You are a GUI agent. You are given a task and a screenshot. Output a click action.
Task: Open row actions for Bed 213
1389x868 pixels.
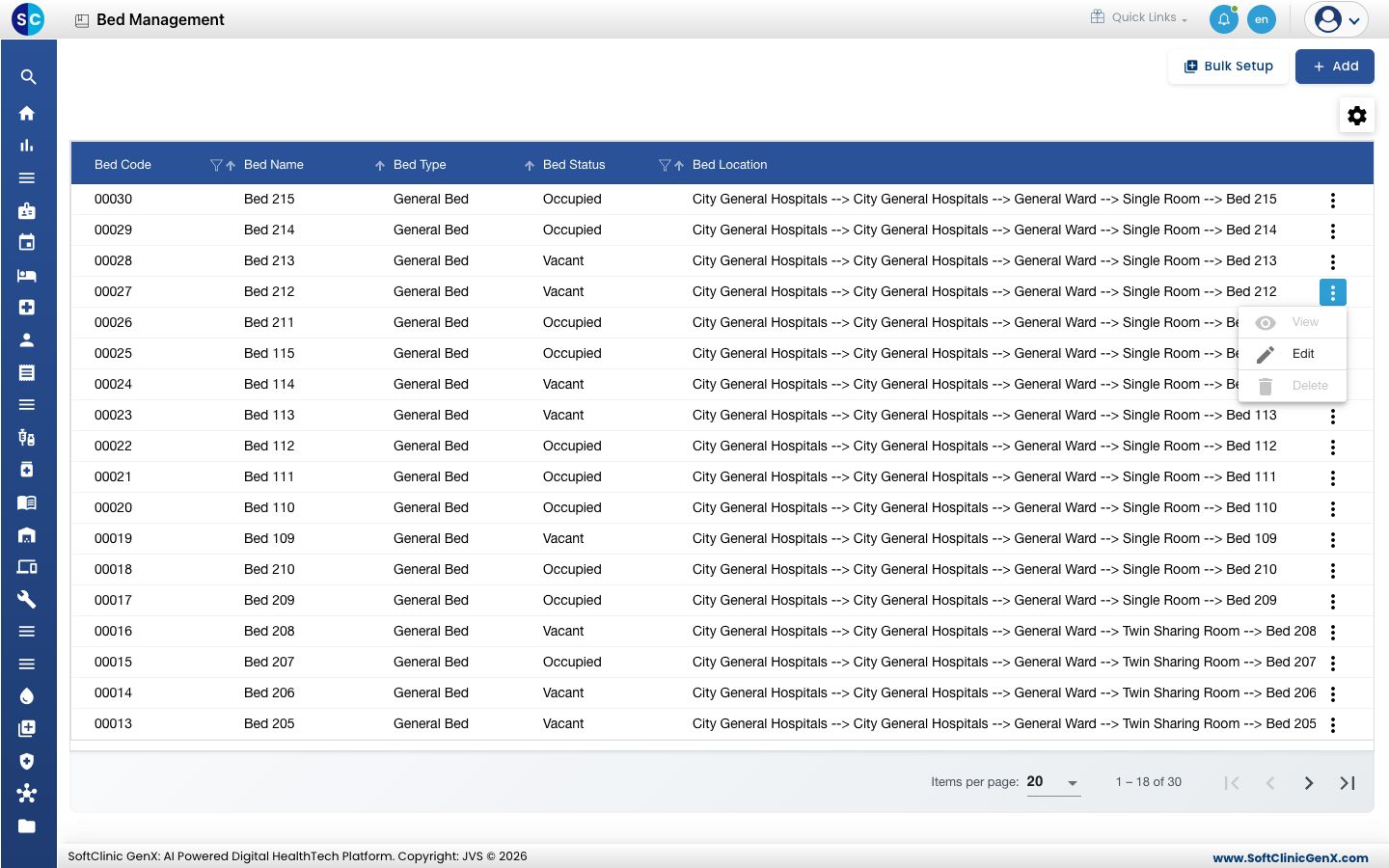(1333, 262)
